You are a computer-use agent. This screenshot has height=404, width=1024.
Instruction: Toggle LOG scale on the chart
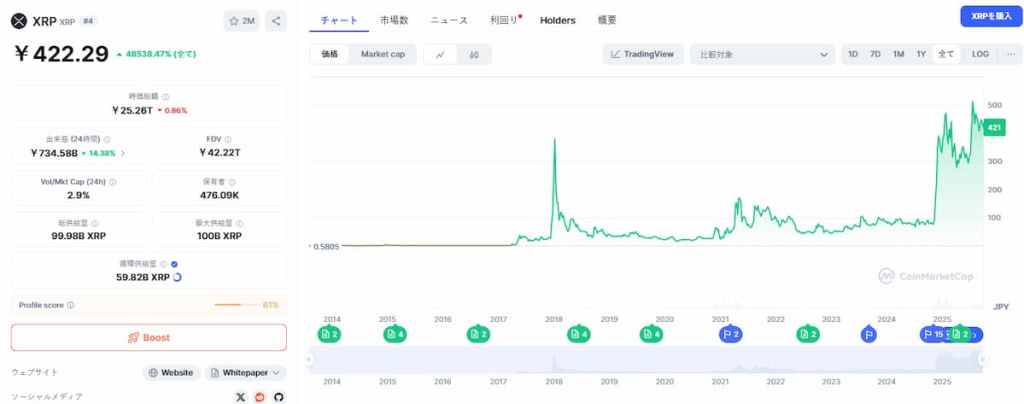980,54
